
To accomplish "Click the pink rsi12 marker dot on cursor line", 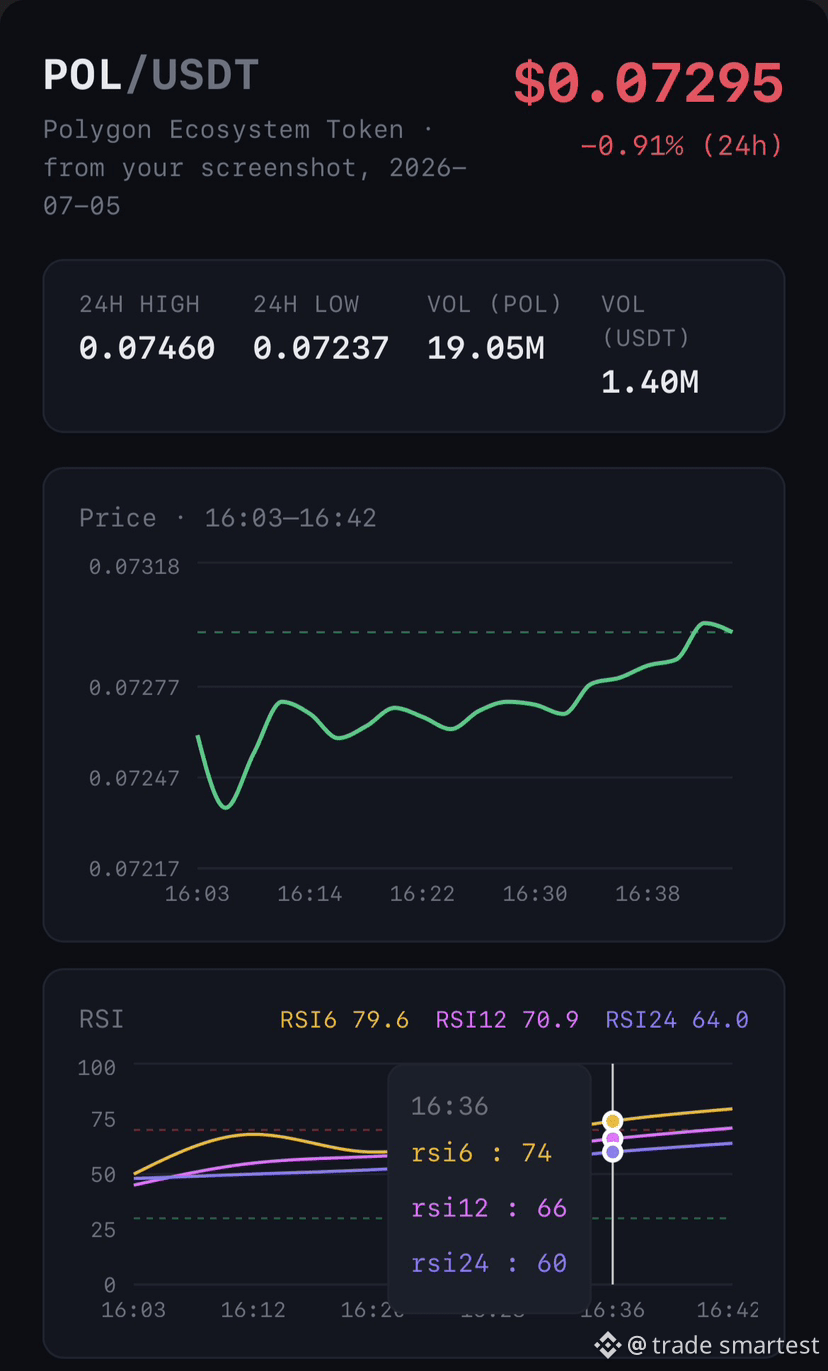I will click(613, 1139).
